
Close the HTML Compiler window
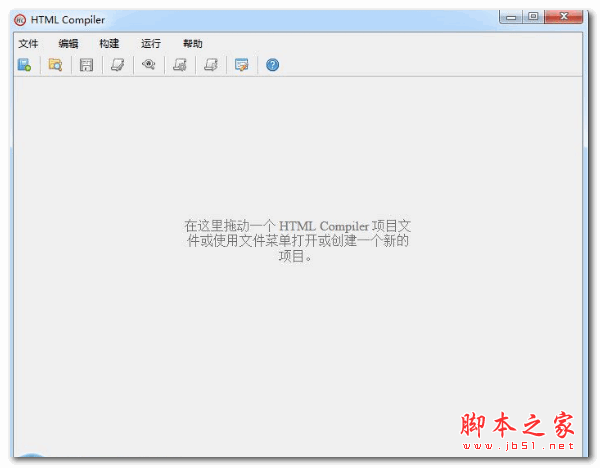[564, 17]
